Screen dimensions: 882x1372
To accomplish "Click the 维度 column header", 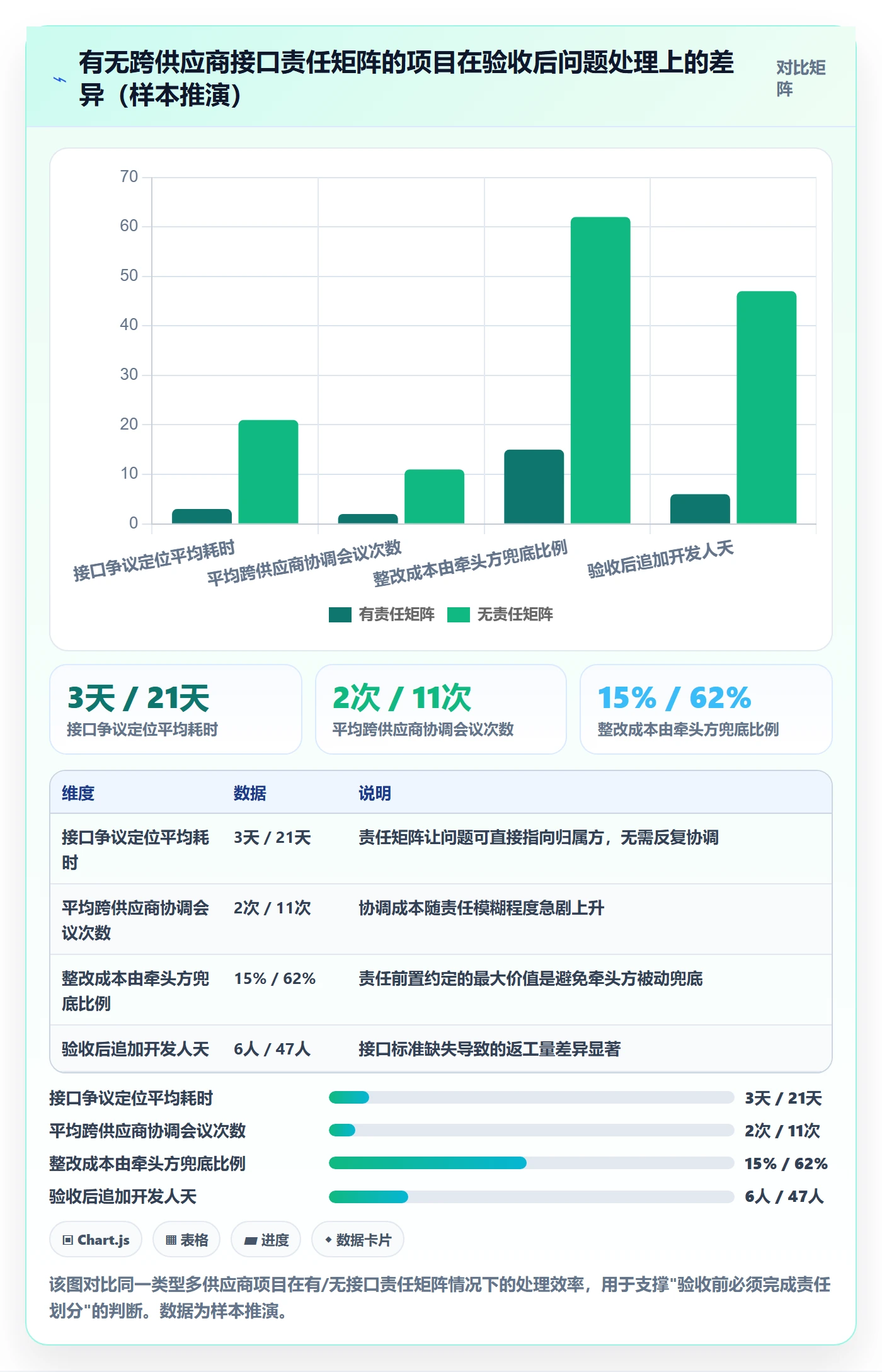I will pyautogui.click(x=78, y=793).
